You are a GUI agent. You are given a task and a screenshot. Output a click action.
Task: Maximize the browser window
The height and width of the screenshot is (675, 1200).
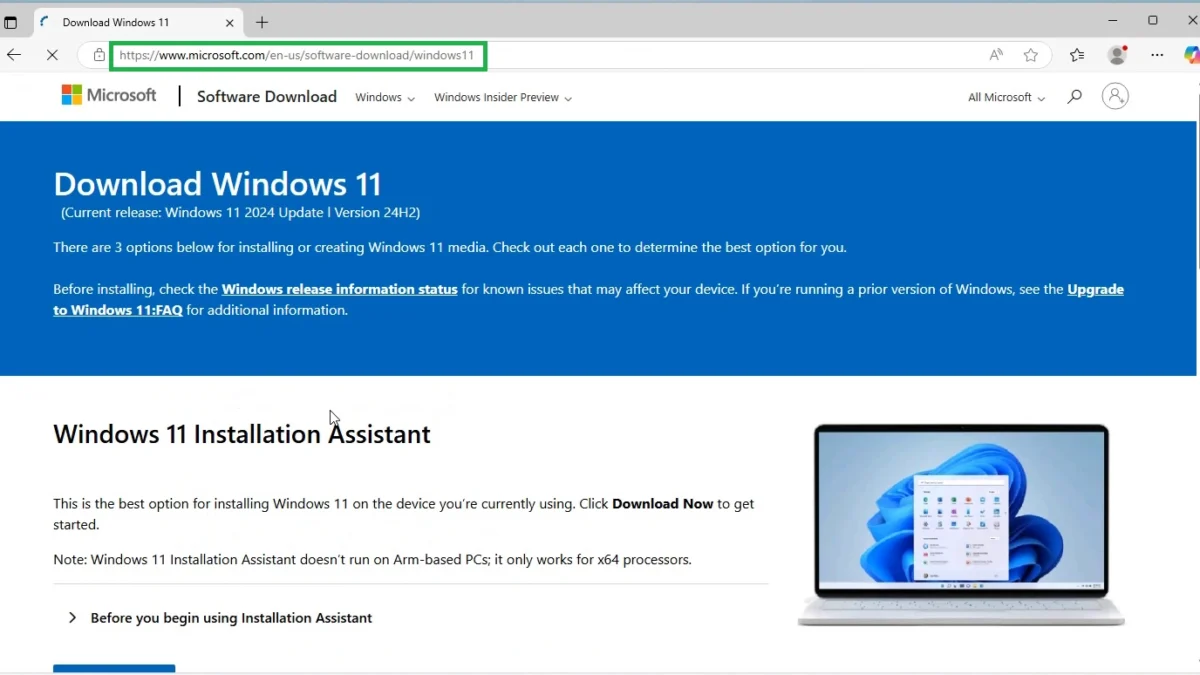(1153, 20)
